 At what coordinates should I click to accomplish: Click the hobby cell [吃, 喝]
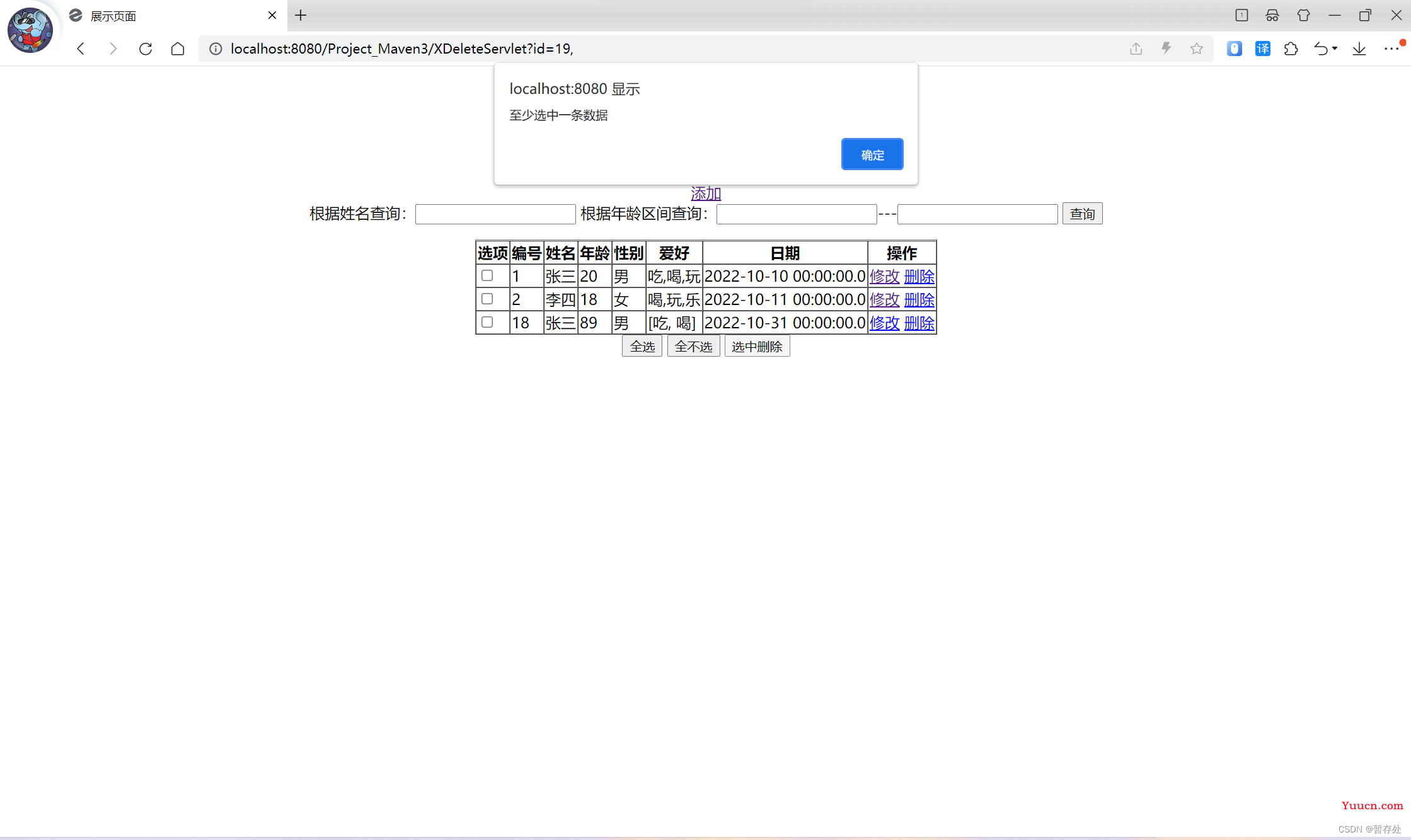[674, 323]
